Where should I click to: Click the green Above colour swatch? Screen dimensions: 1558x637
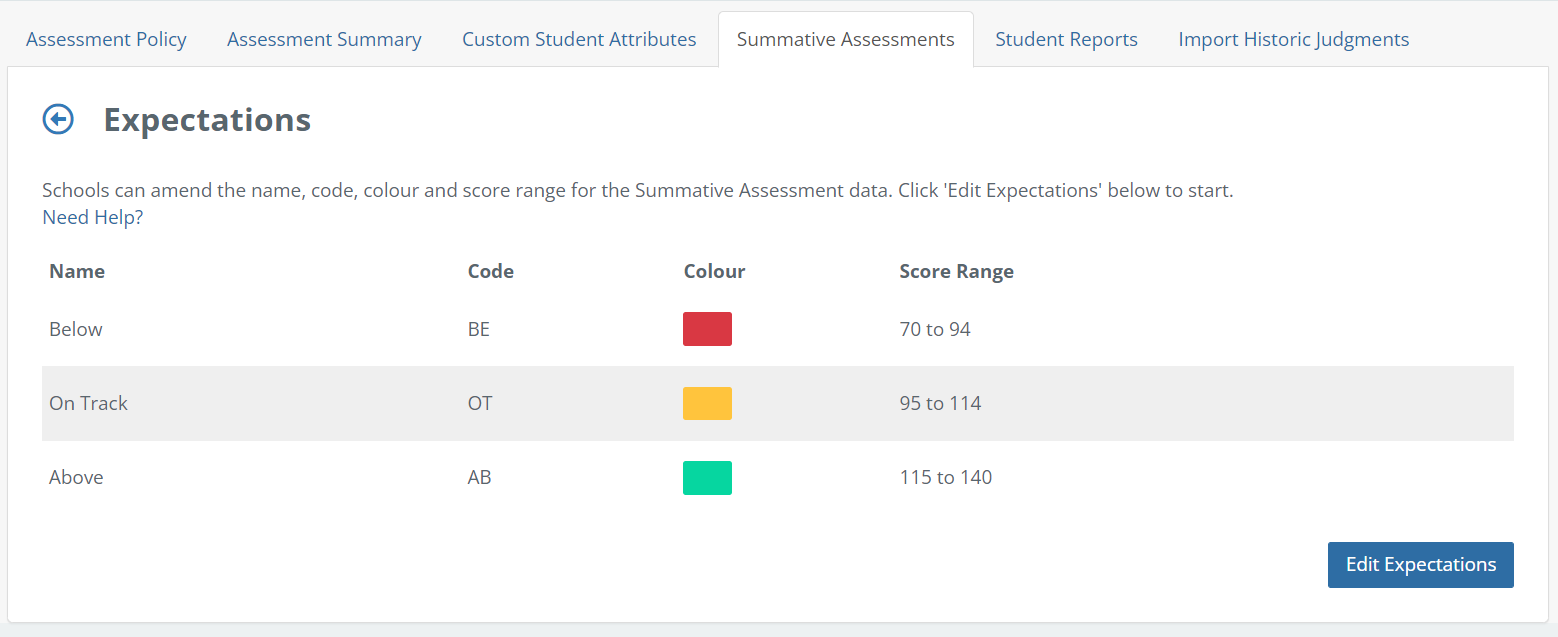pos(707,478)
